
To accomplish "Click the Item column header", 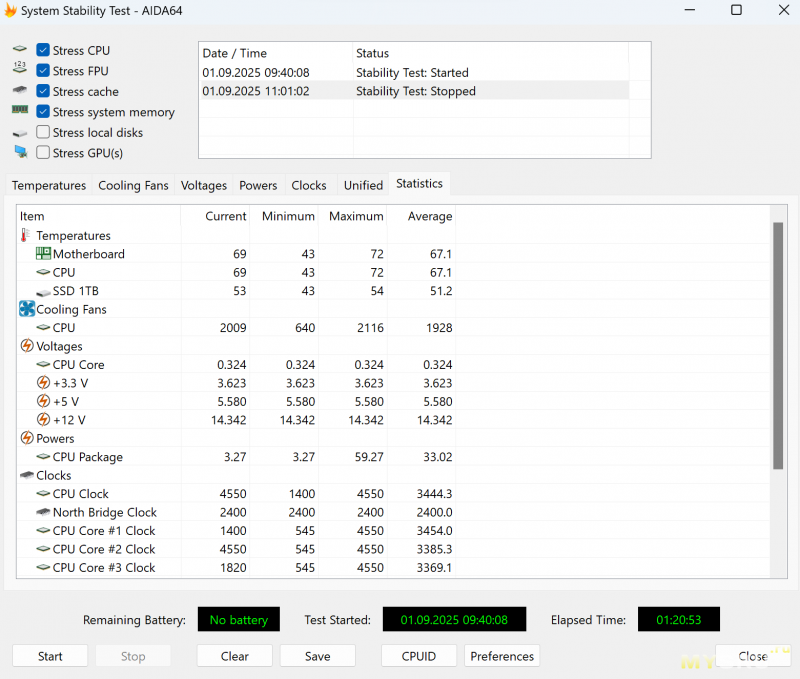I will coord(98,216).
